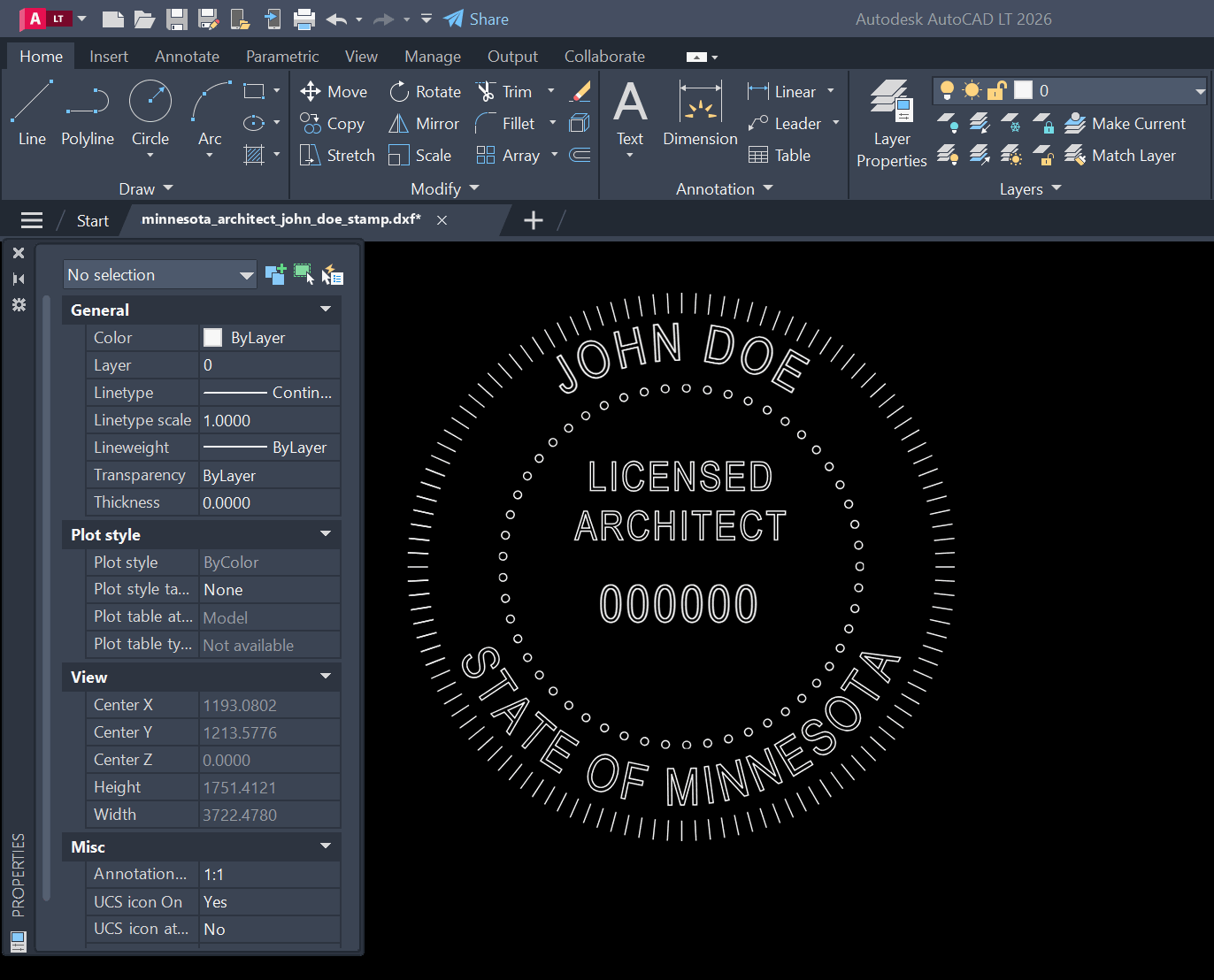Open the View ribbon tab
Viewport: 1214px width, 980px height.
tap(361, 56)
